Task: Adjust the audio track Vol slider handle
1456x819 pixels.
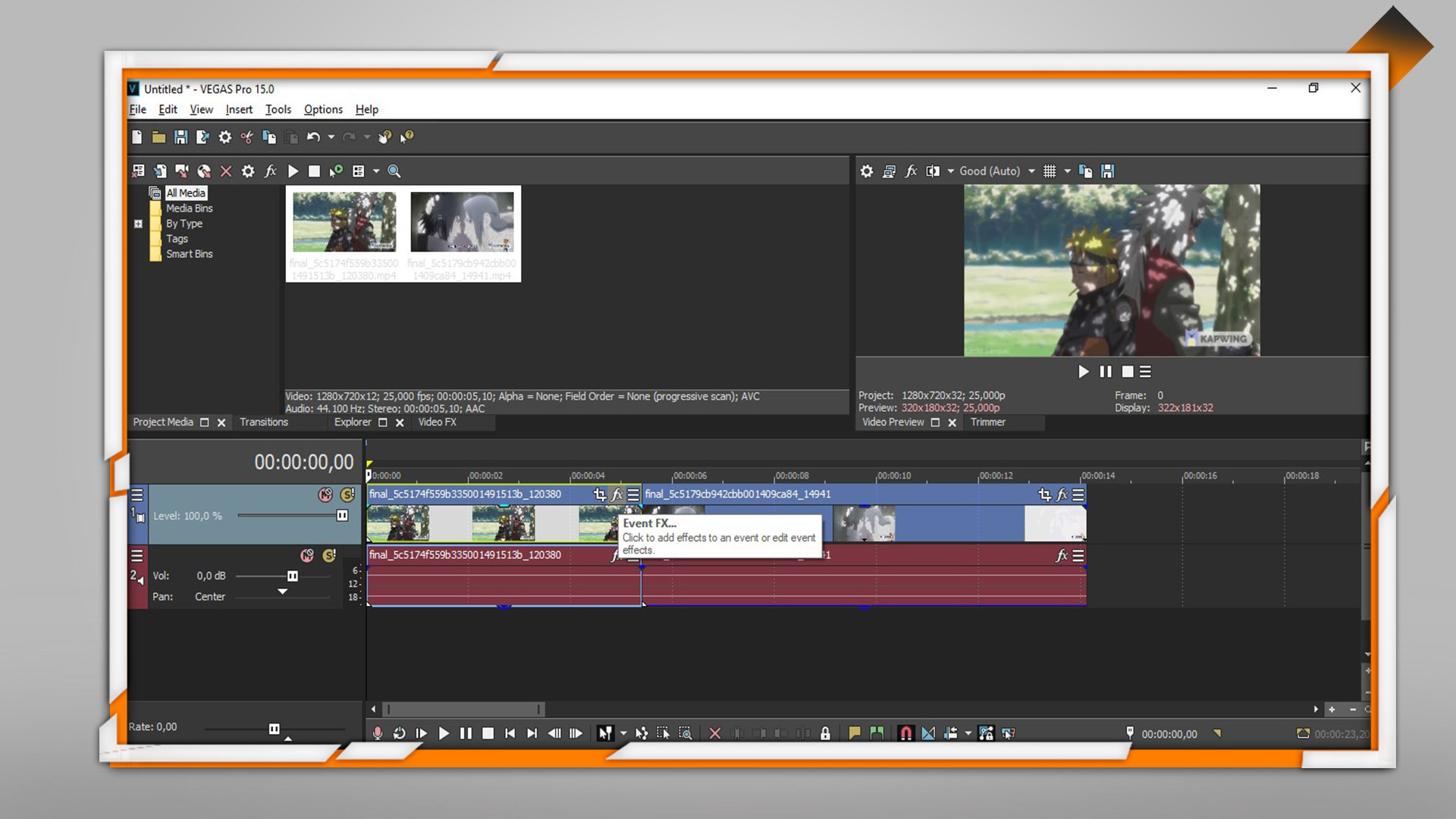Action: click(x=292, y=576)
